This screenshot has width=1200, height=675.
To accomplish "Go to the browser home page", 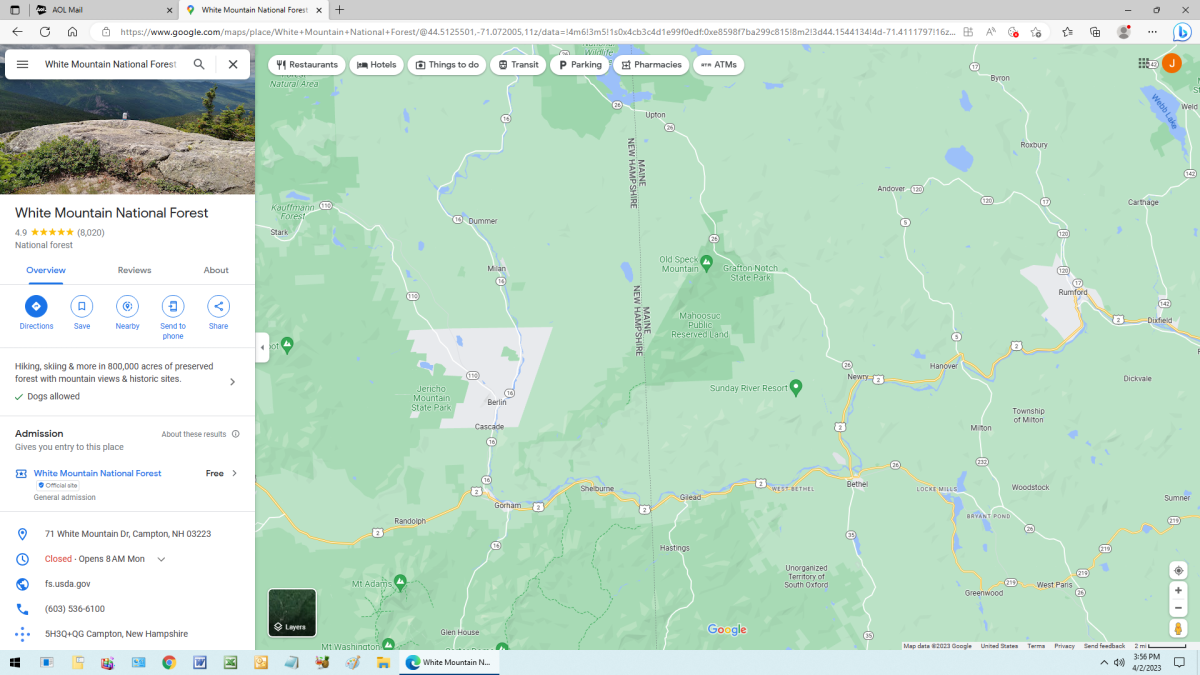I will (73, 32).
